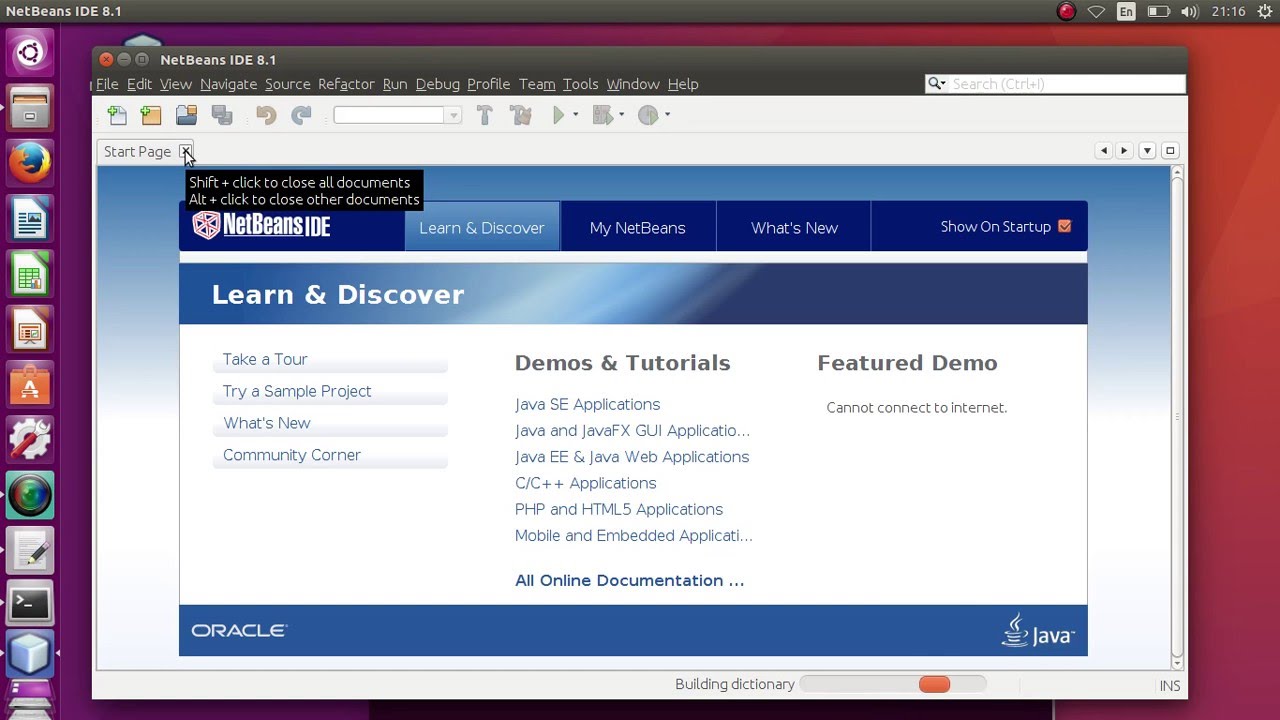The image size is (1280, 720).
Task: Open the network indicator in the top panel
Action: [x=1096, y=12]
